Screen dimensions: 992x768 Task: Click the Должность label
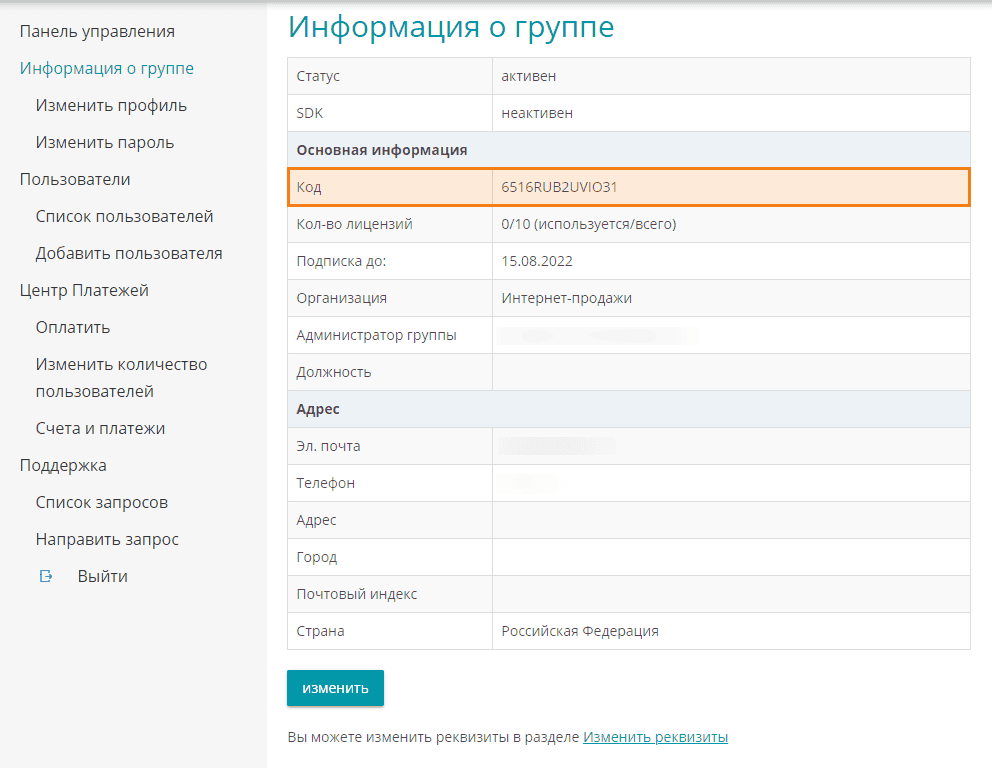coord(333,372)
